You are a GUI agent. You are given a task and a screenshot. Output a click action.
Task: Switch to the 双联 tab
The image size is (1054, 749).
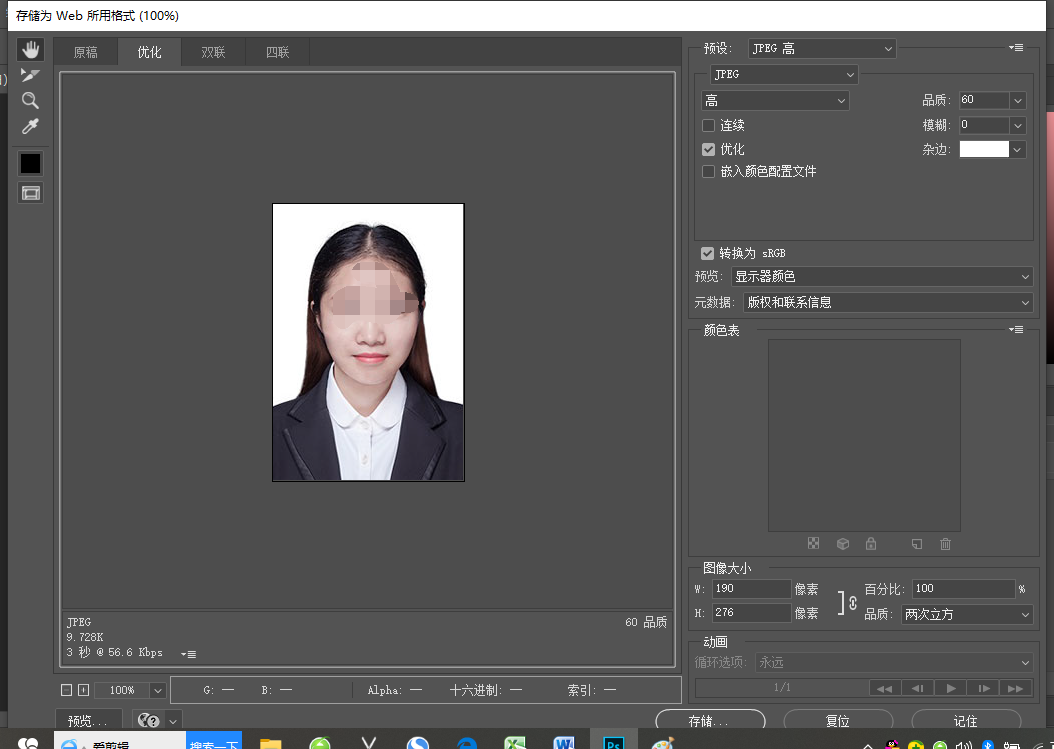(213, 52)
